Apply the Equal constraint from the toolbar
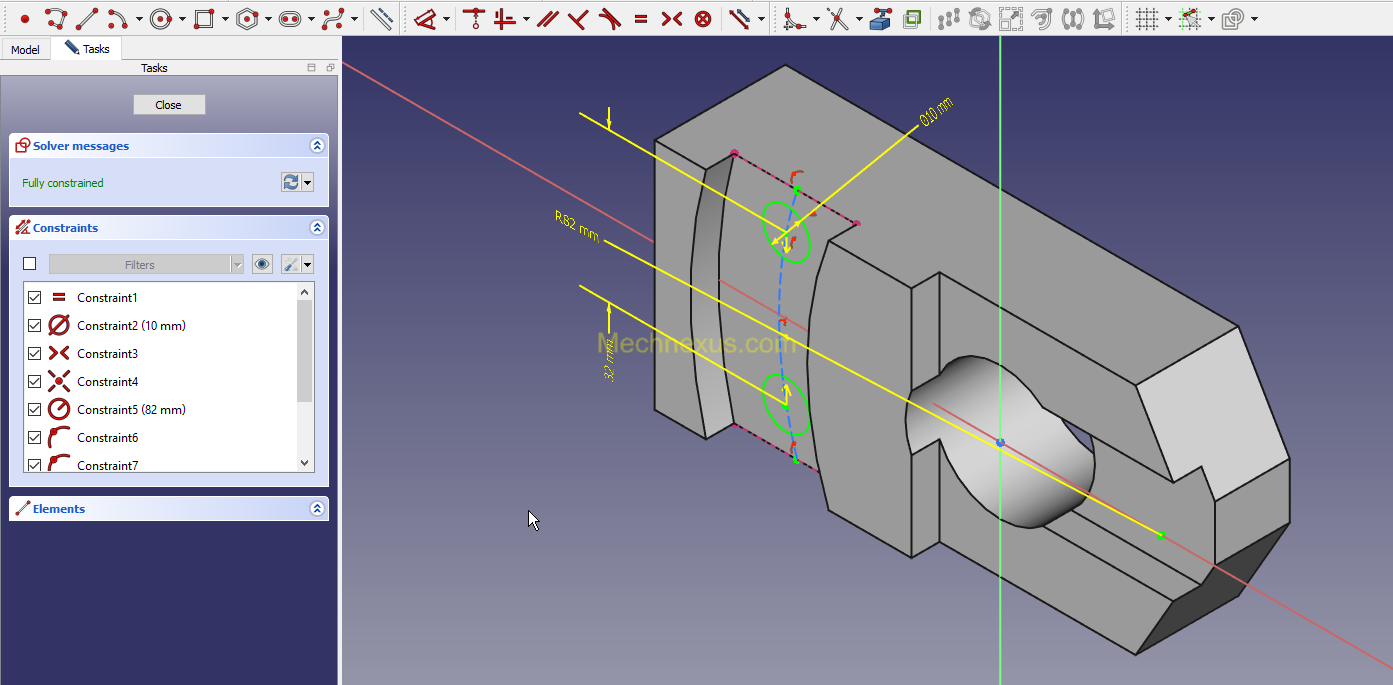 point(641,18)
